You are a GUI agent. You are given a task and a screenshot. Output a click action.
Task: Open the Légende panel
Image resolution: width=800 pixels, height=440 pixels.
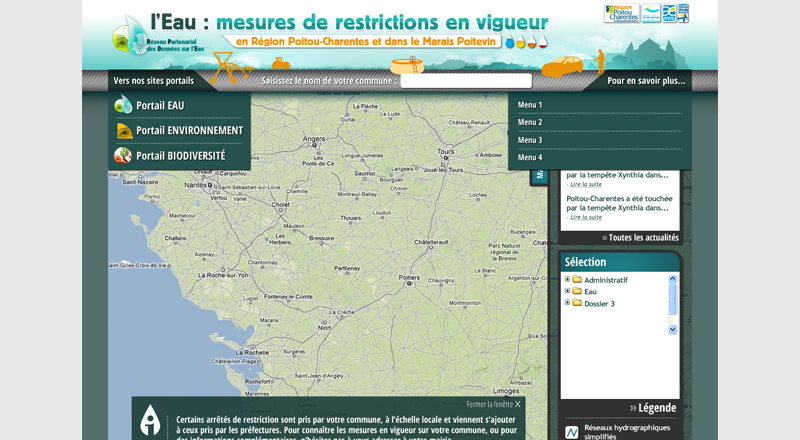coord(653,408)
